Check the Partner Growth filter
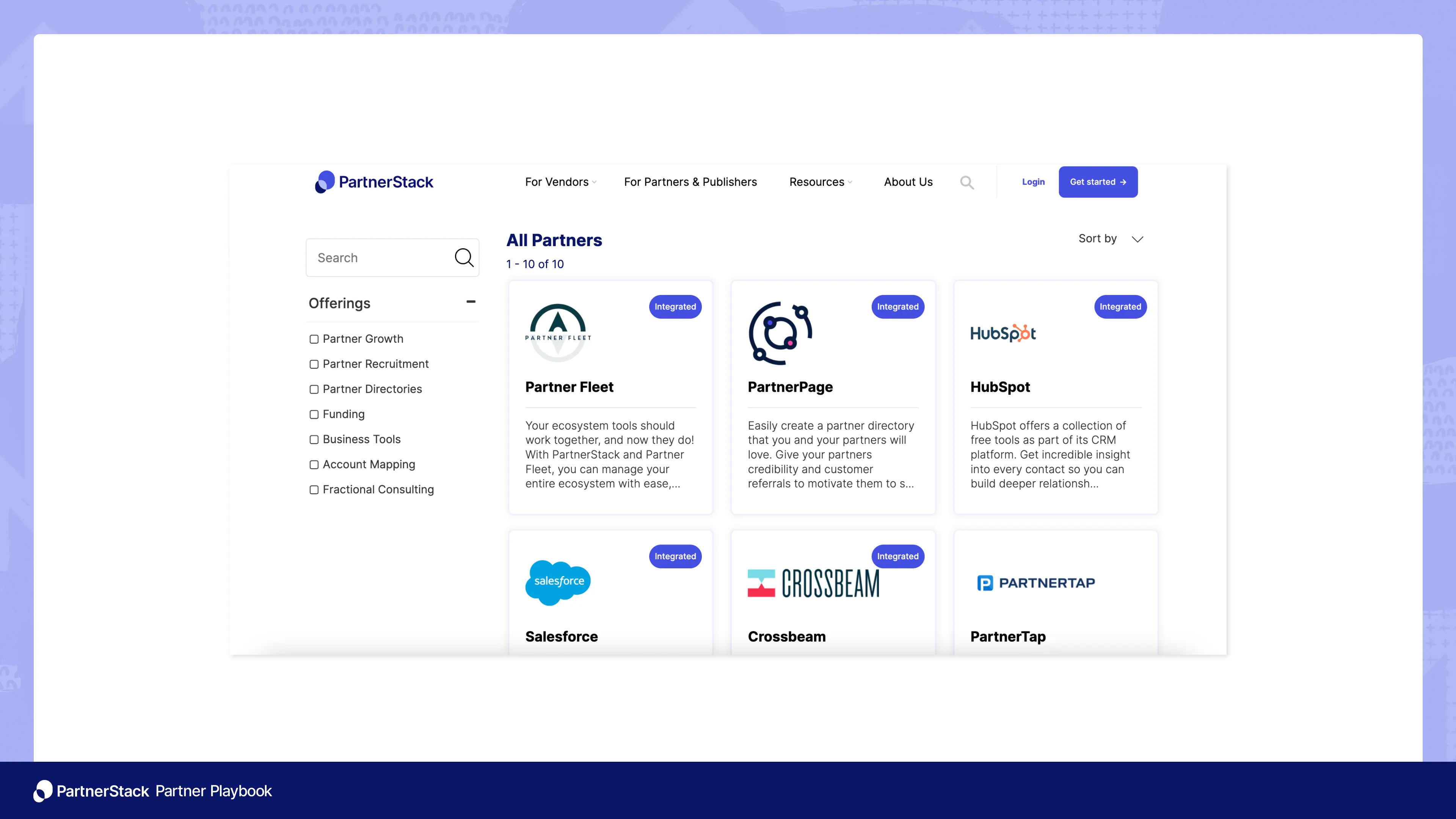 (x=314, y=339)
